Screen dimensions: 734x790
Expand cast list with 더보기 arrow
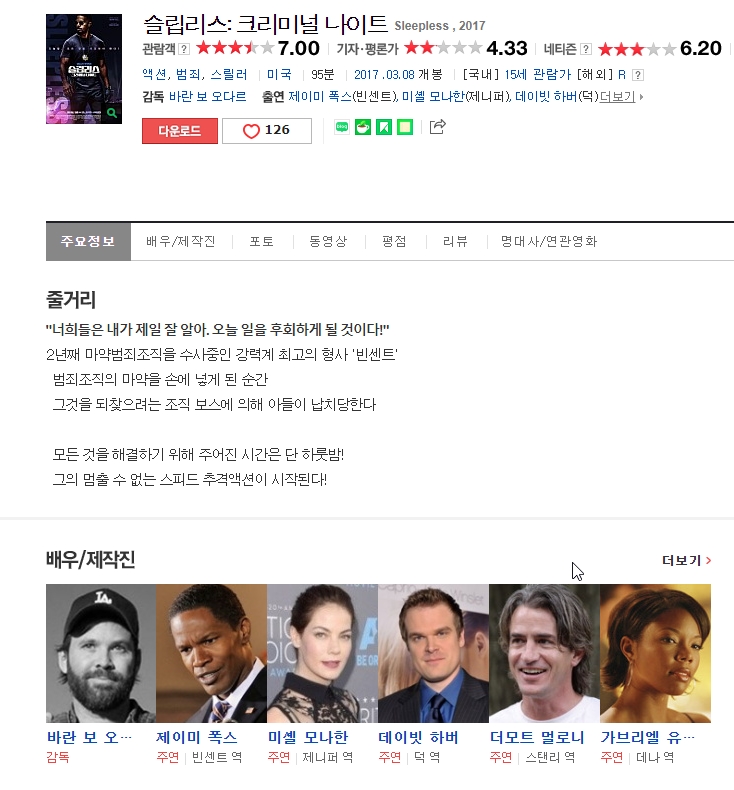click(621, 96)
